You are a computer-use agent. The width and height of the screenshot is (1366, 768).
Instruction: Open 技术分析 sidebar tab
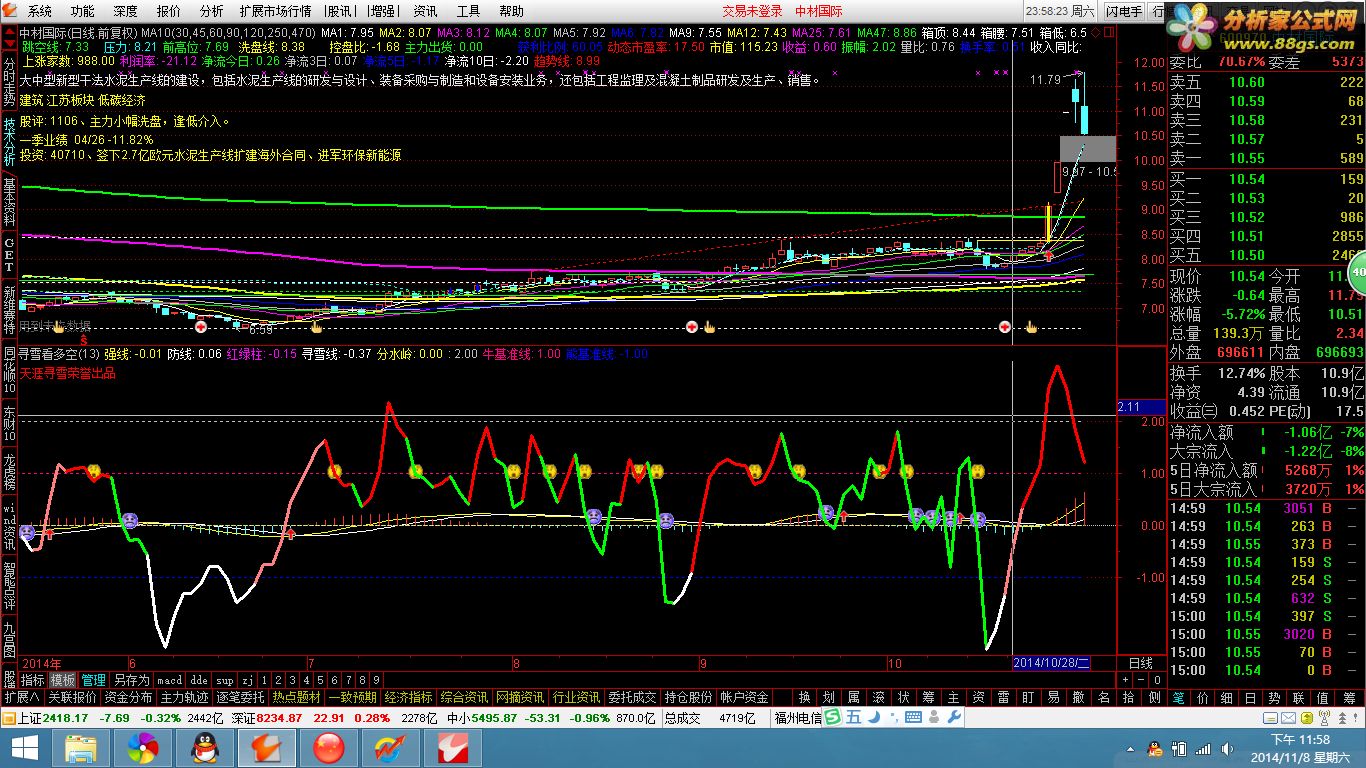pos(9,140)
